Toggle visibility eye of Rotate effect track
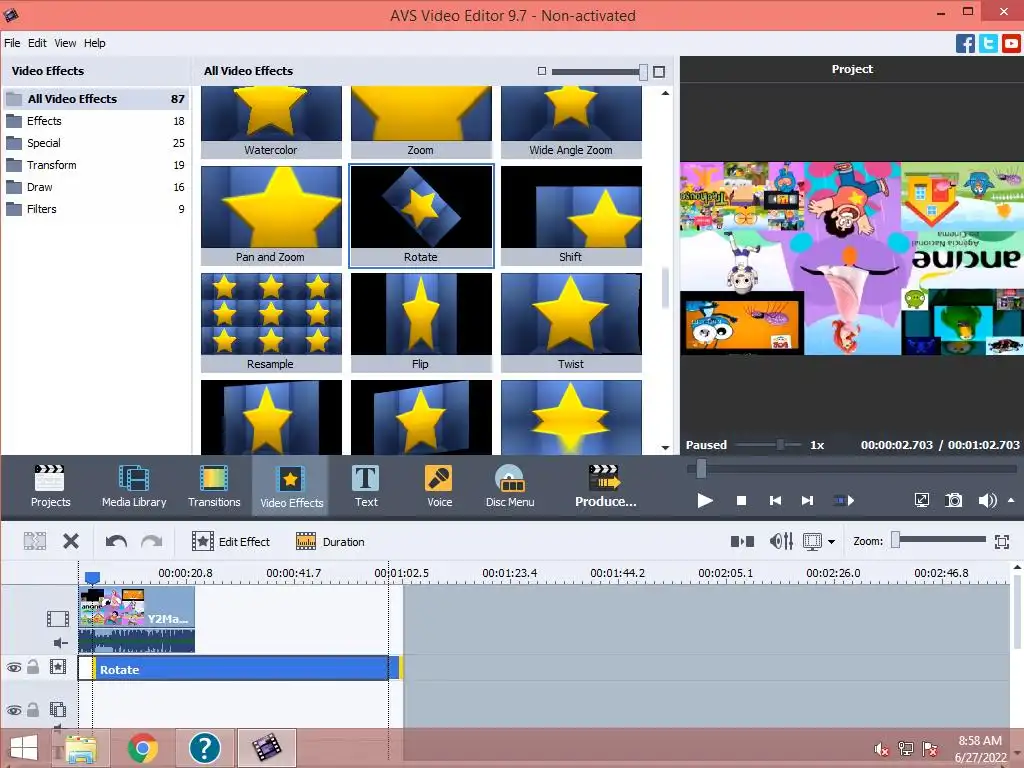 pyautogui.click(x=14, y=667)
